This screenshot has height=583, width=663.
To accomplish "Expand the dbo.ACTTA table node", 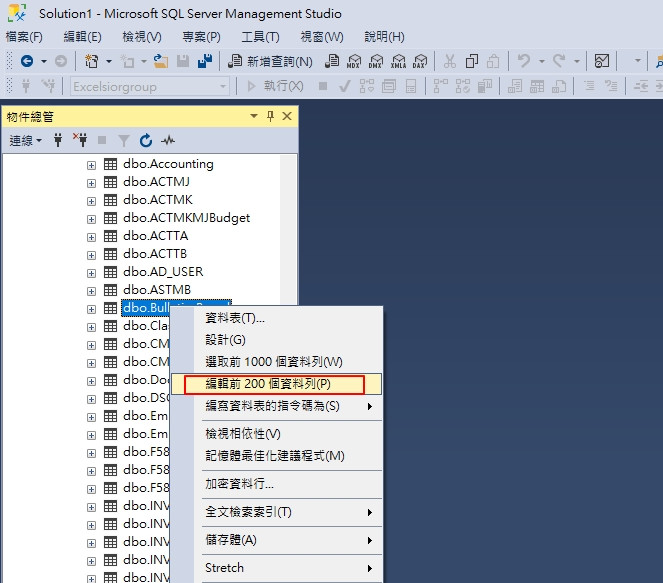I will 91,237.
